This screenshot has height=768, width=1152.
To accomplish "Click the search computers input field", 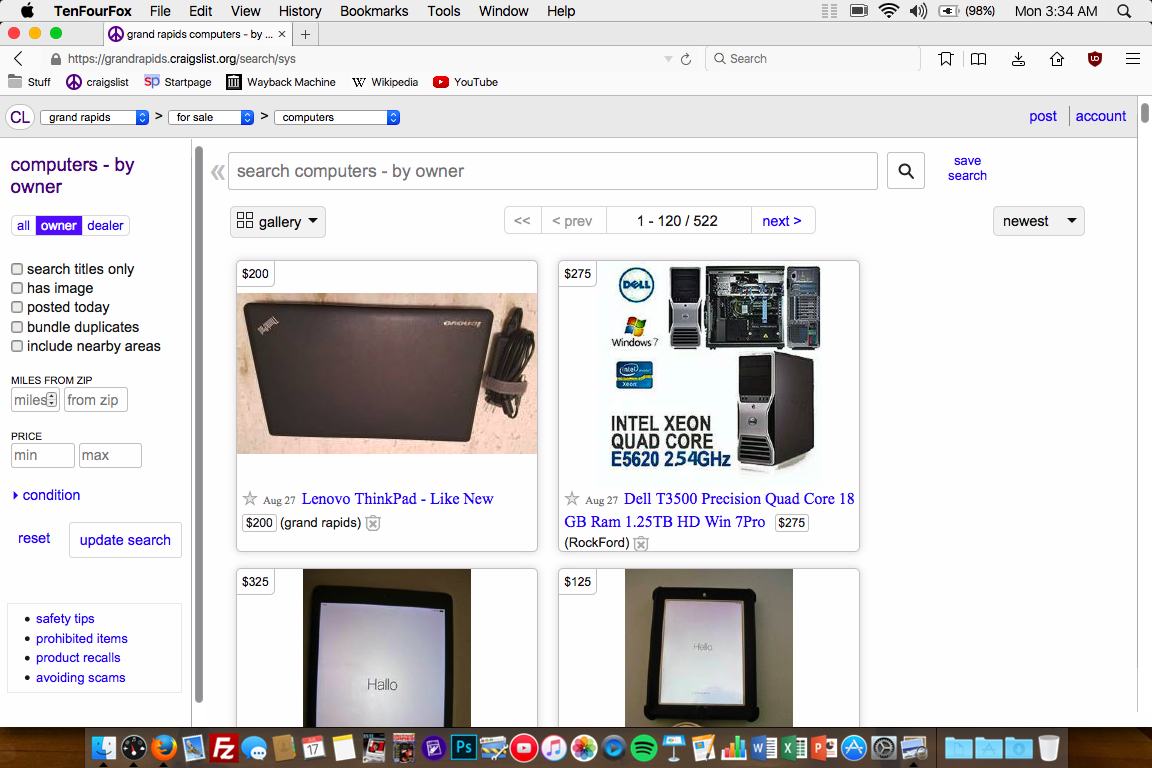I will click(x=552, y=171).
